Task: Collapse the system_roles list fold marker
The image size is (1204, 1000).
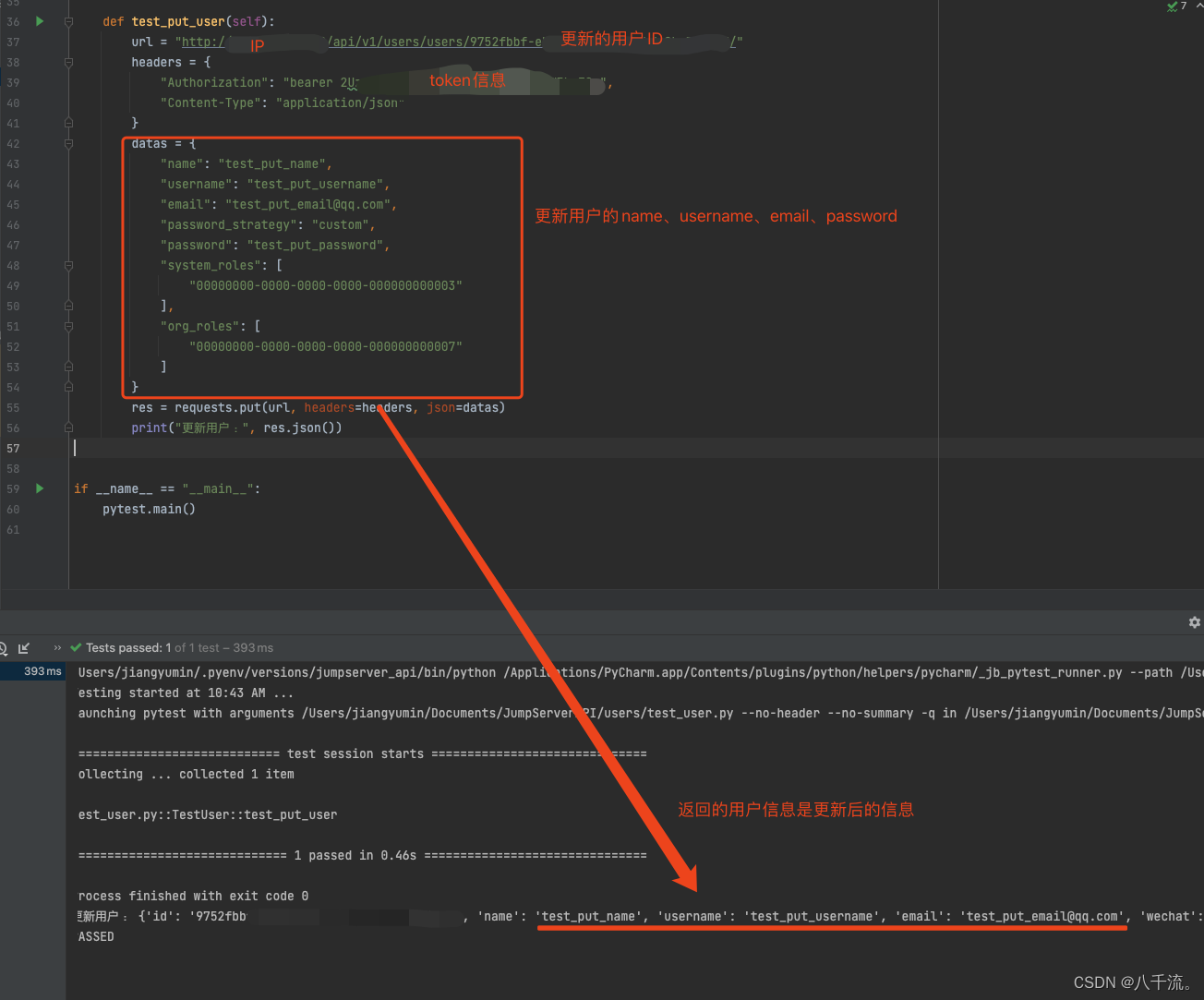Action: click(68, 265)
